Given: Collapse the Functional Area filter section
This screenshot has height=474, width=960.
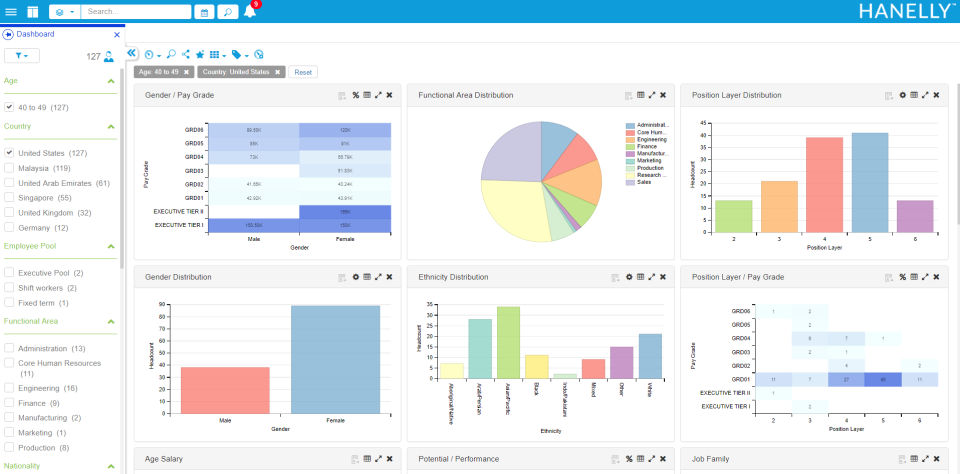Looking at the screenshot, I should 111,322.
